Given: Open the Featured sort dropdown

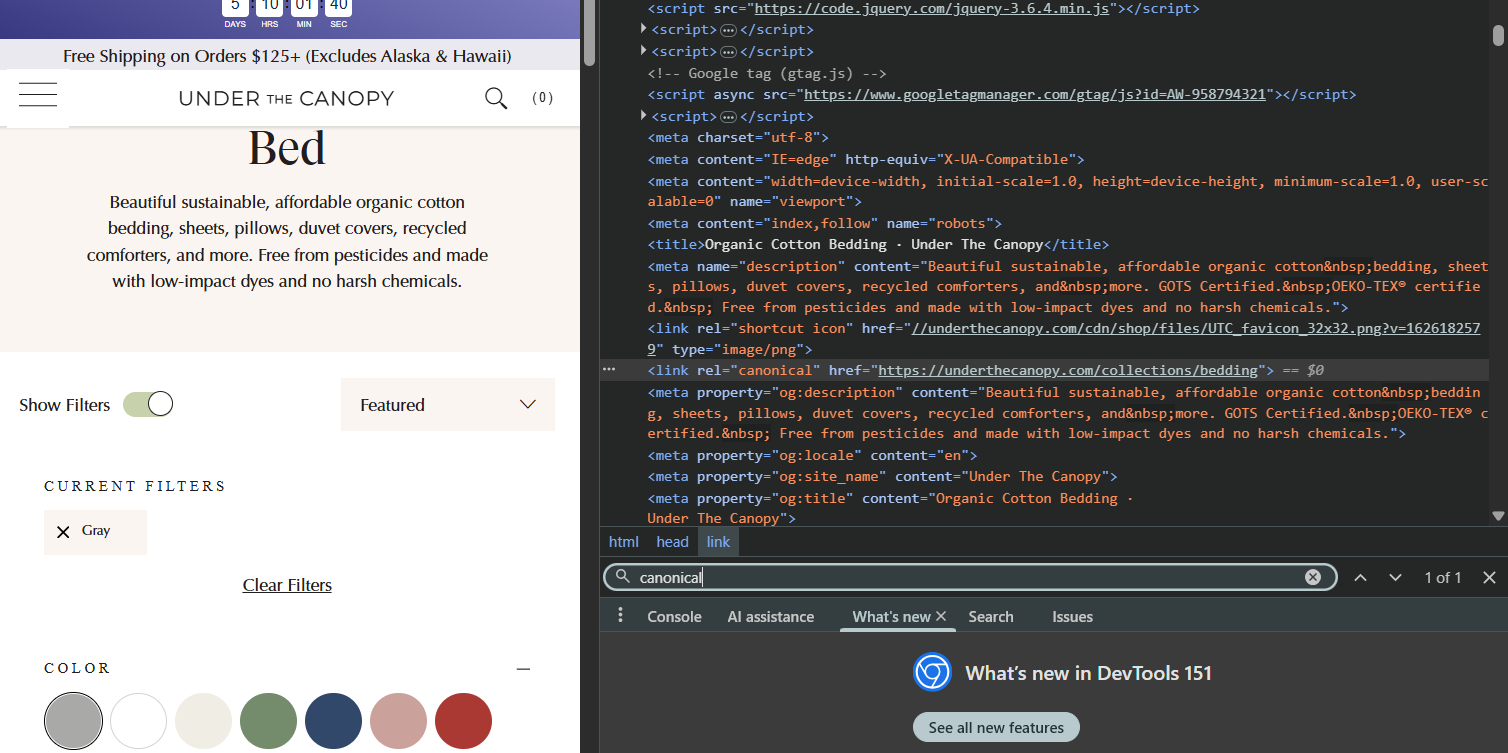Looking at the screenshot, I should click(x=448, y=405).
